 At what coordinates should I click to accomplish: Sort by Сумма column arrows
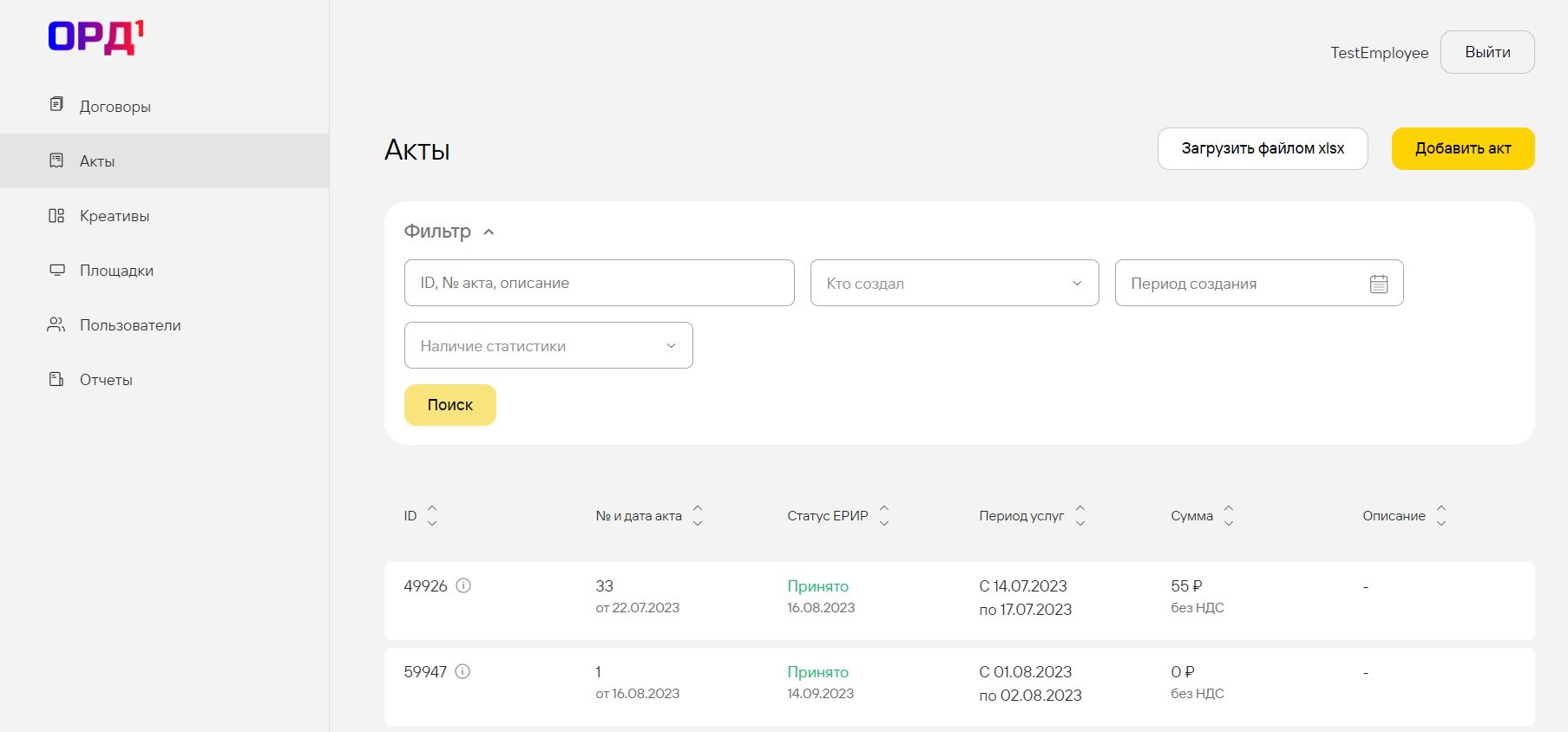tap(1229, 515)
